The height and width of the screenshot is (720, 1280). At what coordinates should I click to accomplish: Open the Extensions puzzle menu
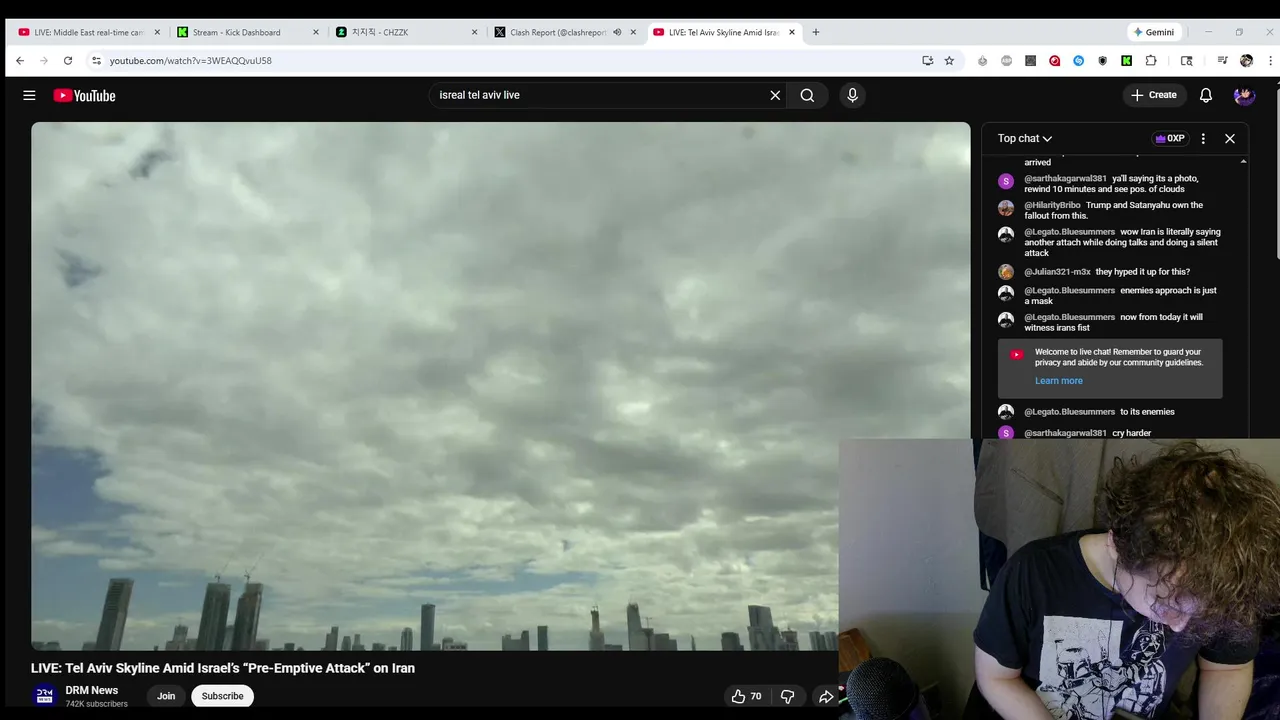click(1151, 60)
